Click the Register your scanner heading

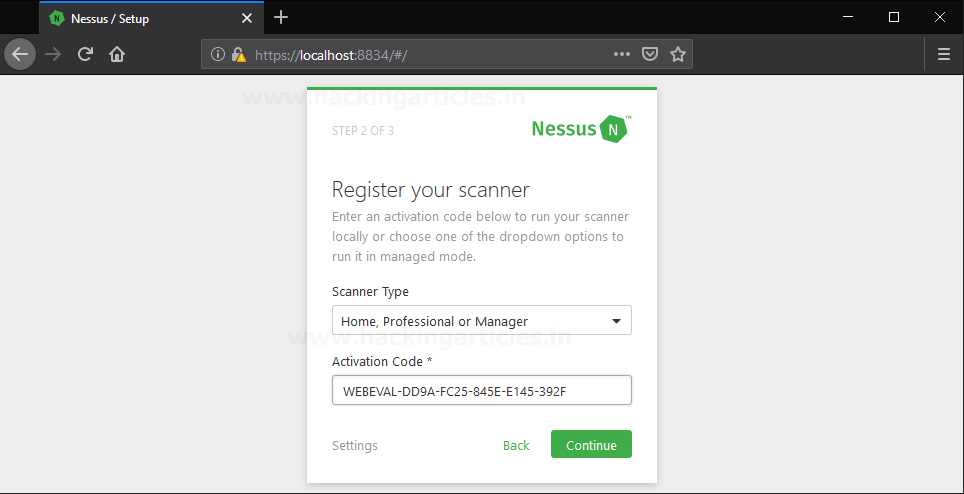click(x=430, y=190)
